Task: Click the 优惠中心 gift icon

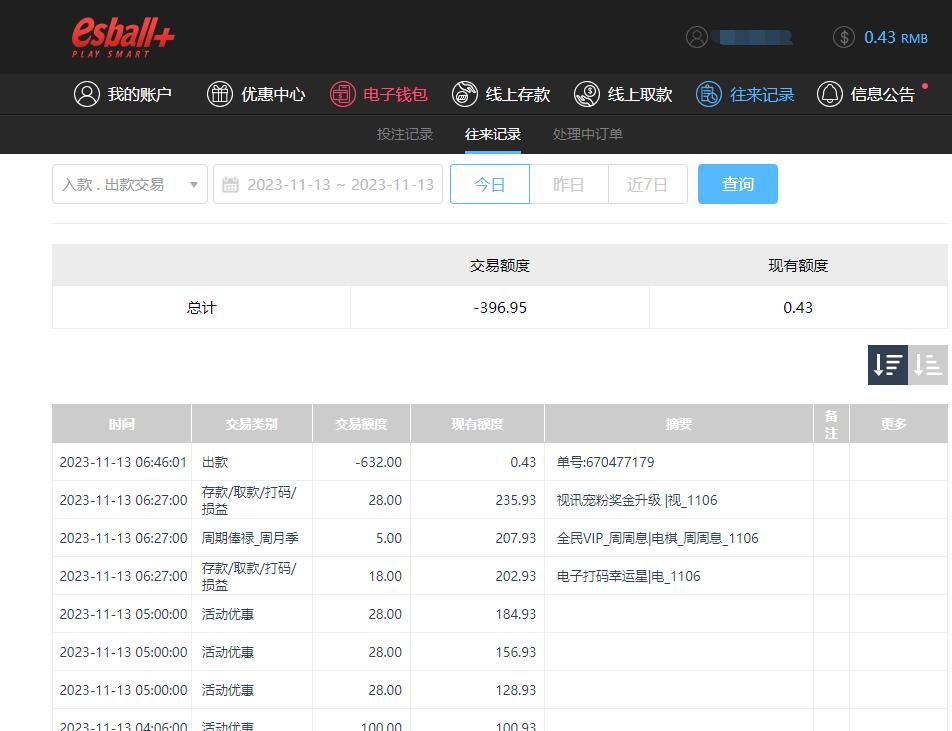Action: [220, 94]
